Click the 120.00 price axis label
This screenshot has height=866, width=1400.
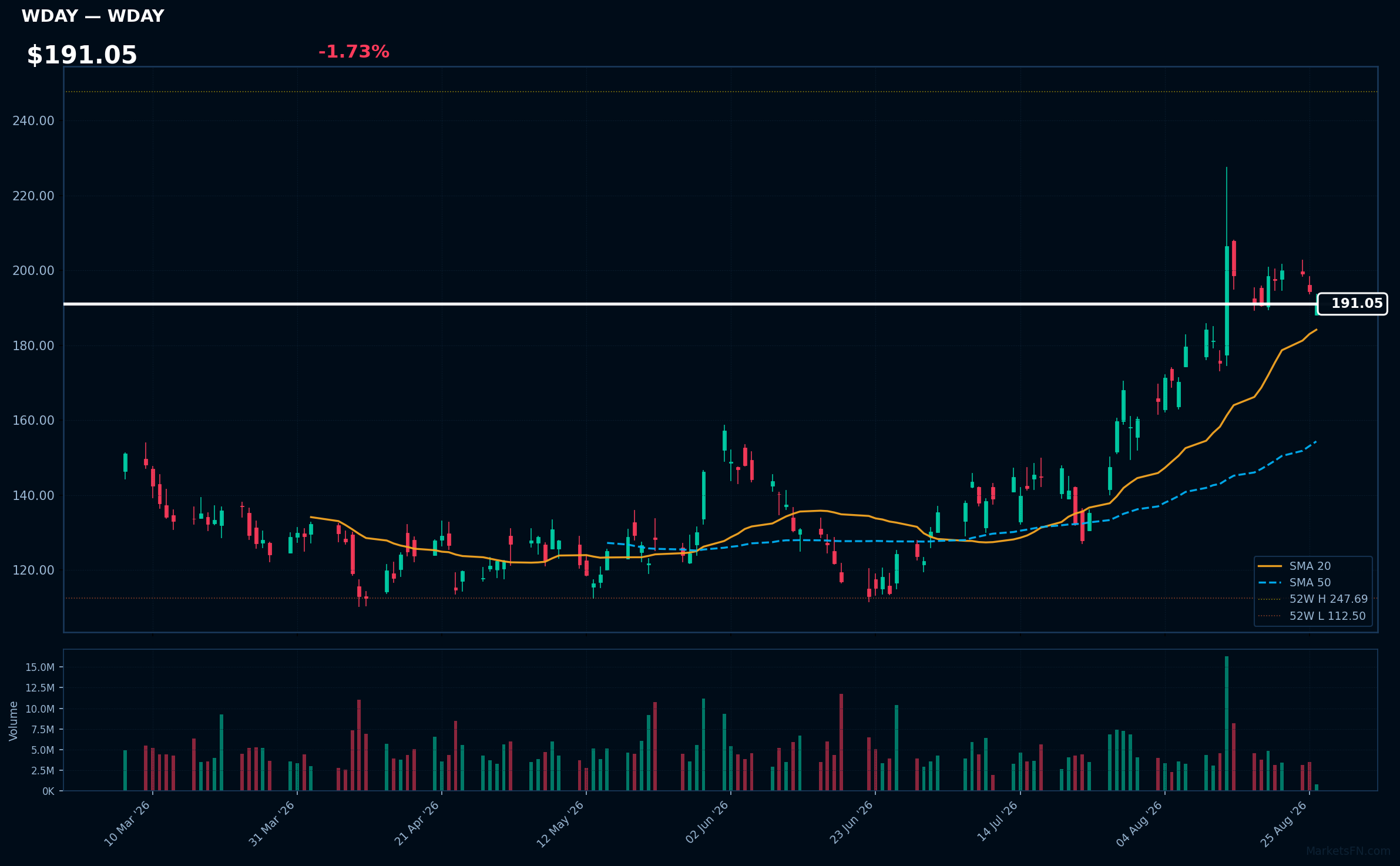[33, 570]
